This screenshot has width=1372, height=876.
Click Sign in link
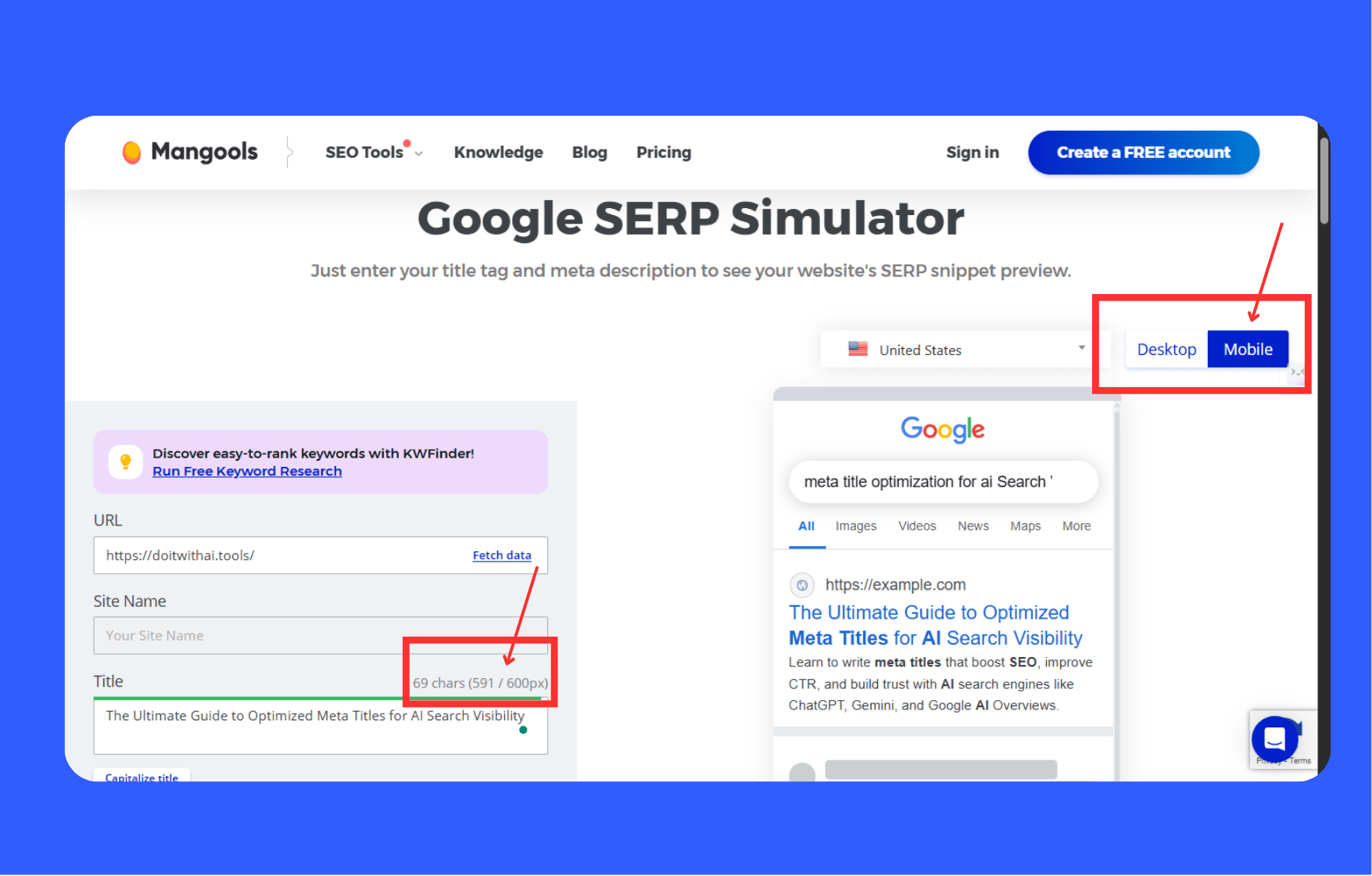coord(972,152)
